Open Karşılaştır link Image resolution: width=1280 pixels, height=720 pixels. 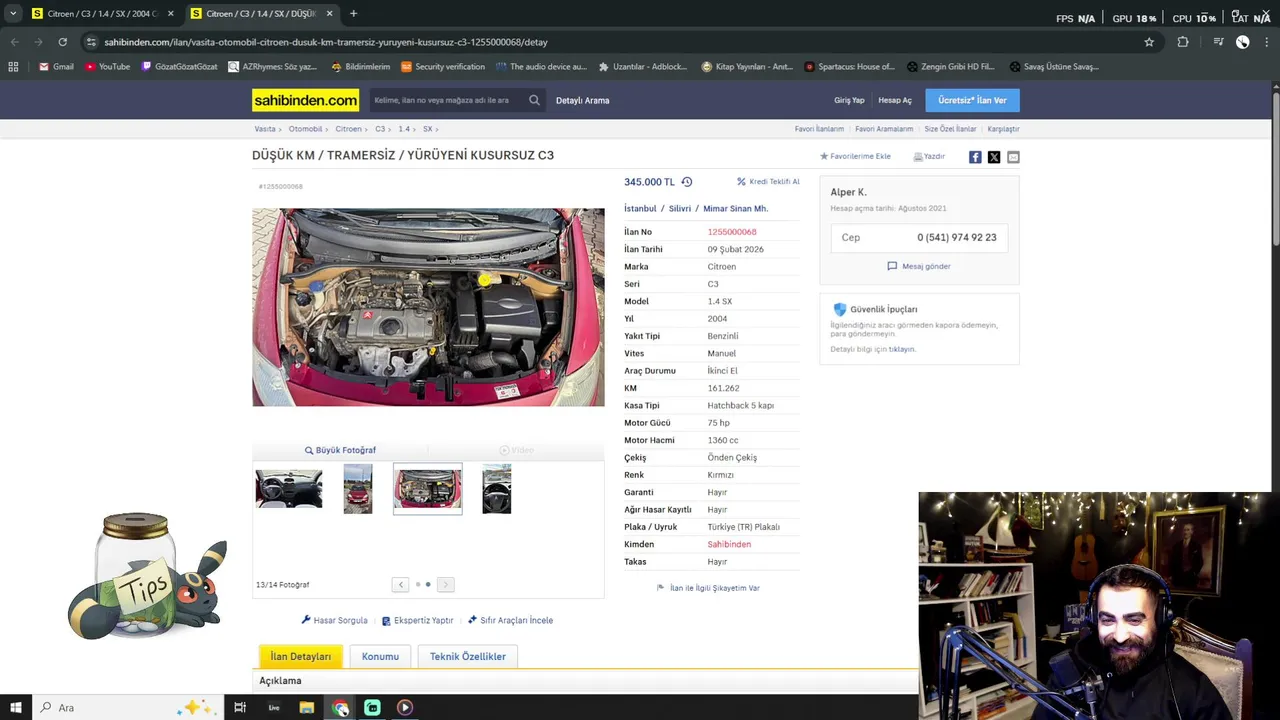pyautogui.click(x=1003, y=129)
